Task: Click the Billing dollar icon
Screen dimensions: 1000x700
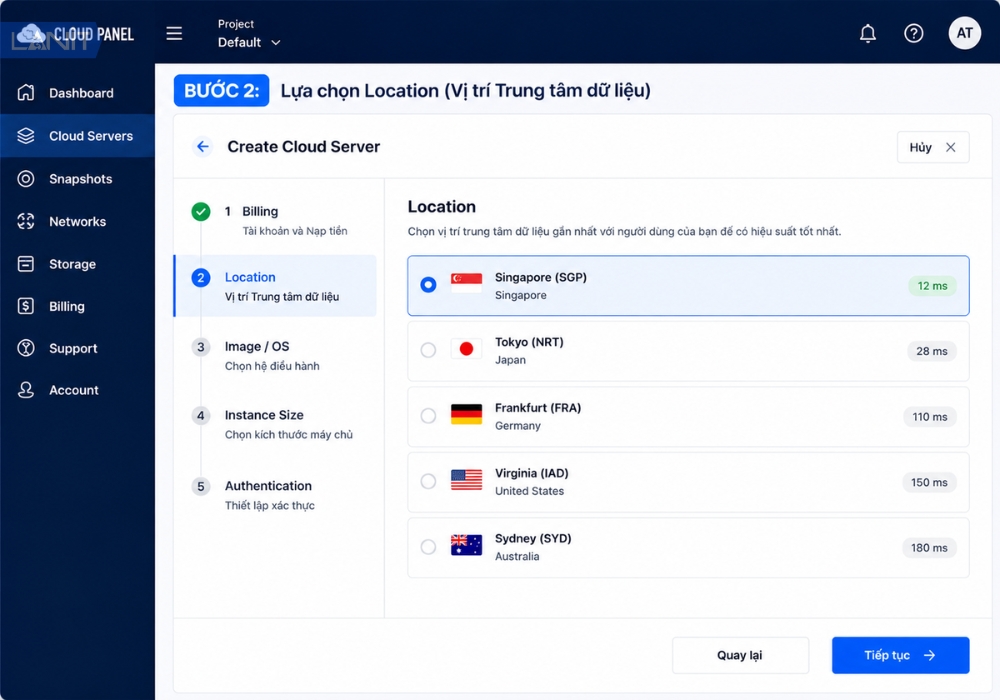Action: click(26, 306)
